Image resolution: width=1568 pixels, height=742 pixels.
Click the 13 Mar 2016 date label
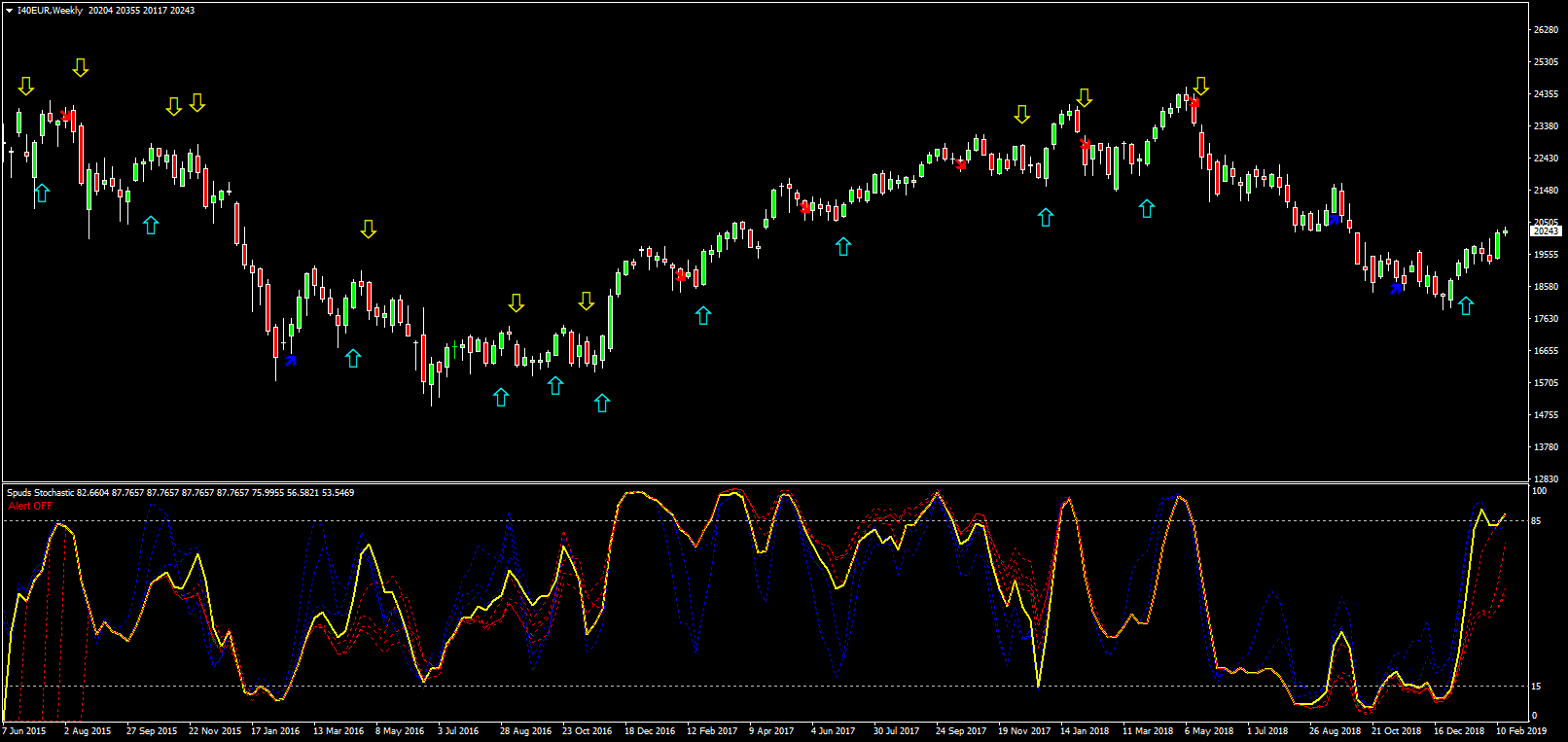[x=339, y=731]
